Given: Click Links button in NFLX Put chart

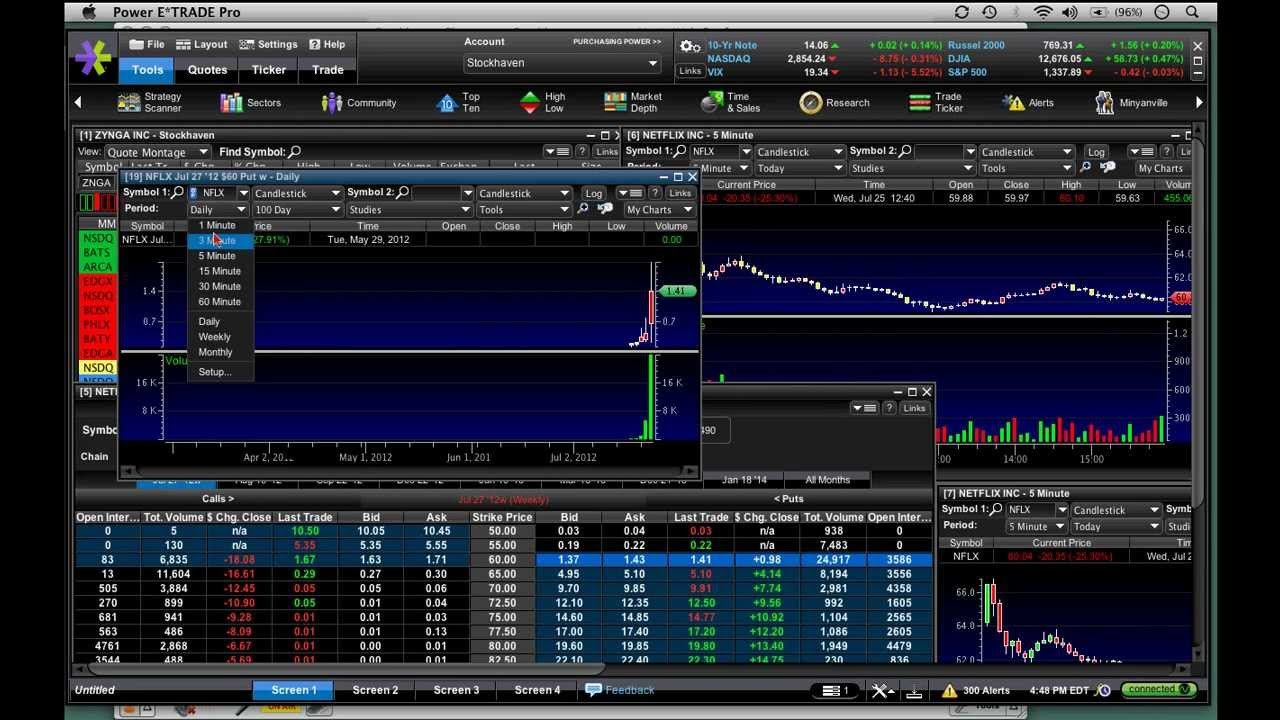Looking at the screenshot, I should click(x=680, y=193).
